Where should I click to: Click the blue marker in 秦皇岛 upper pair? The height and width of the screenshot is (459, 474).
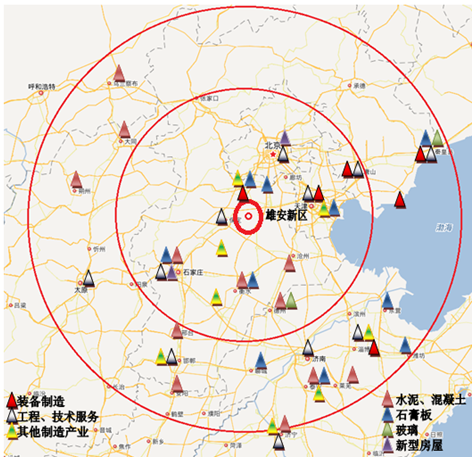pos(426,138)
